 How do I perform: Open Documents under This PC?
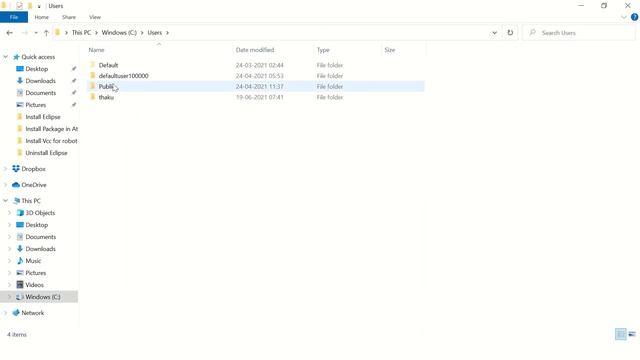pos(40,237)
